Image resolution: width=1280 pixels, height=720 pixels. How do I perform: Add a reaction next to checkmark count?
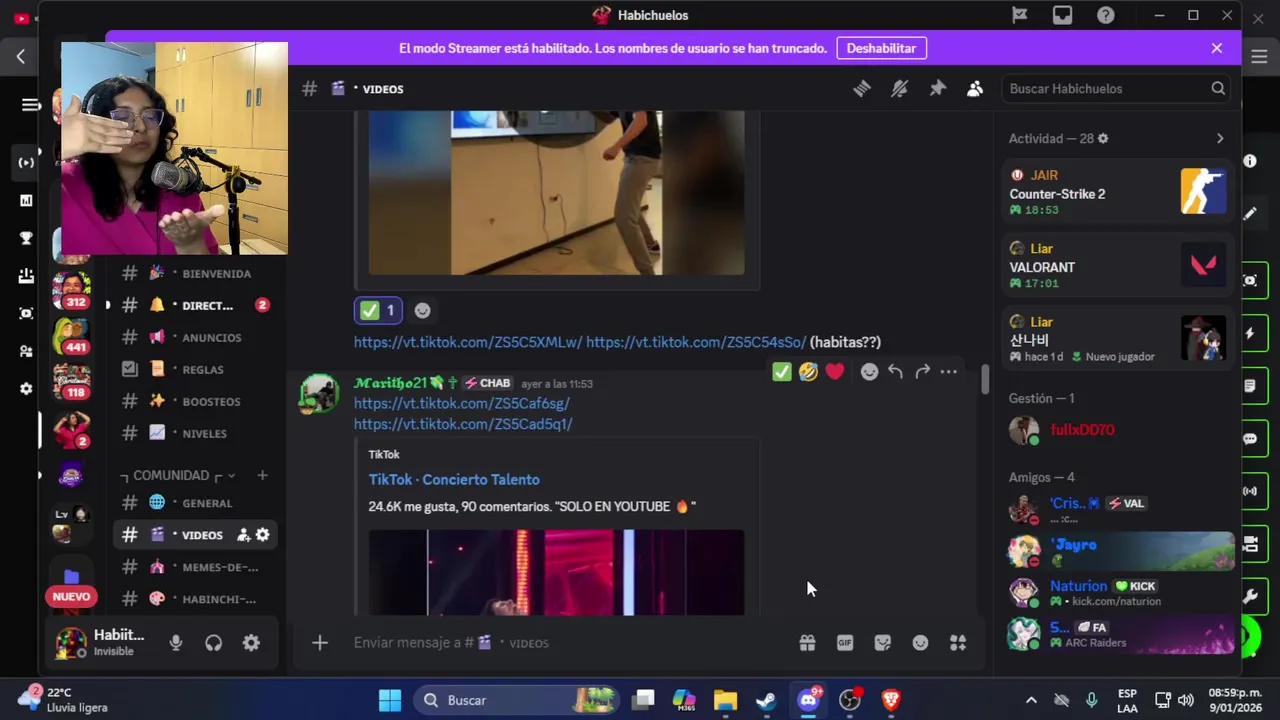click(x=422, y=310)
